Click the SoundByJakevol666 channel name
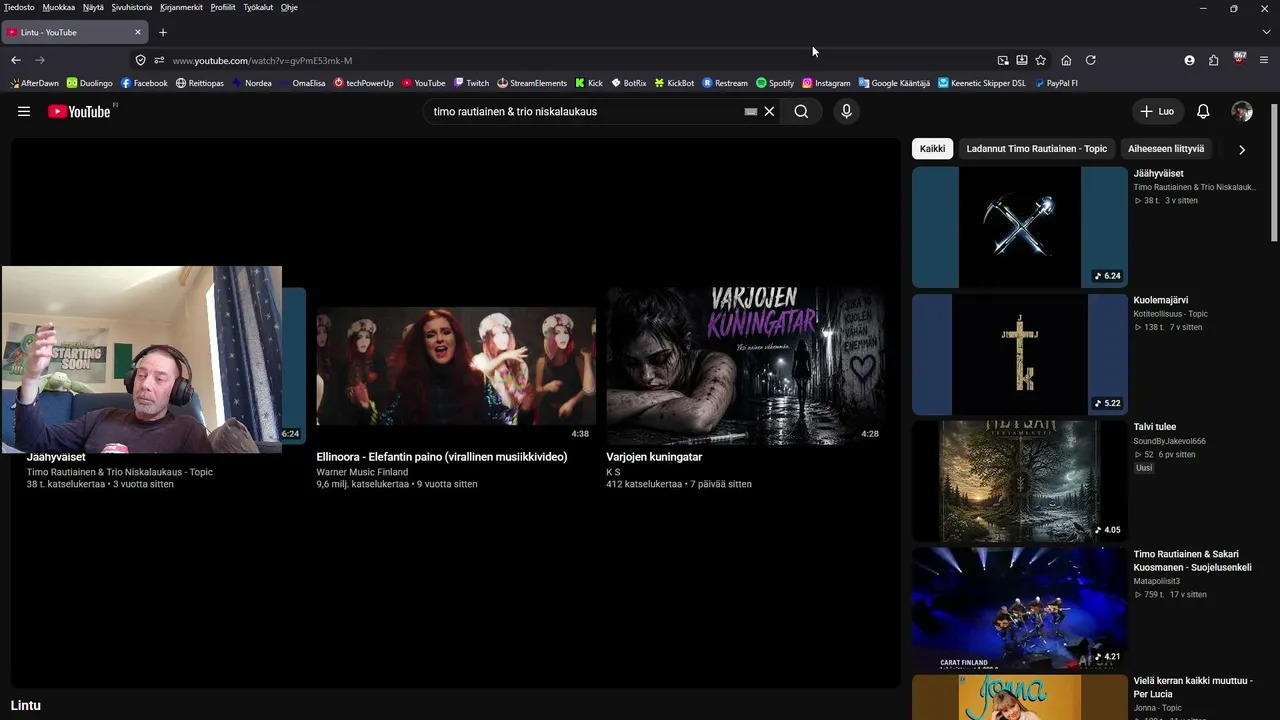The image size is (1280, 720). pos(1169,441)
